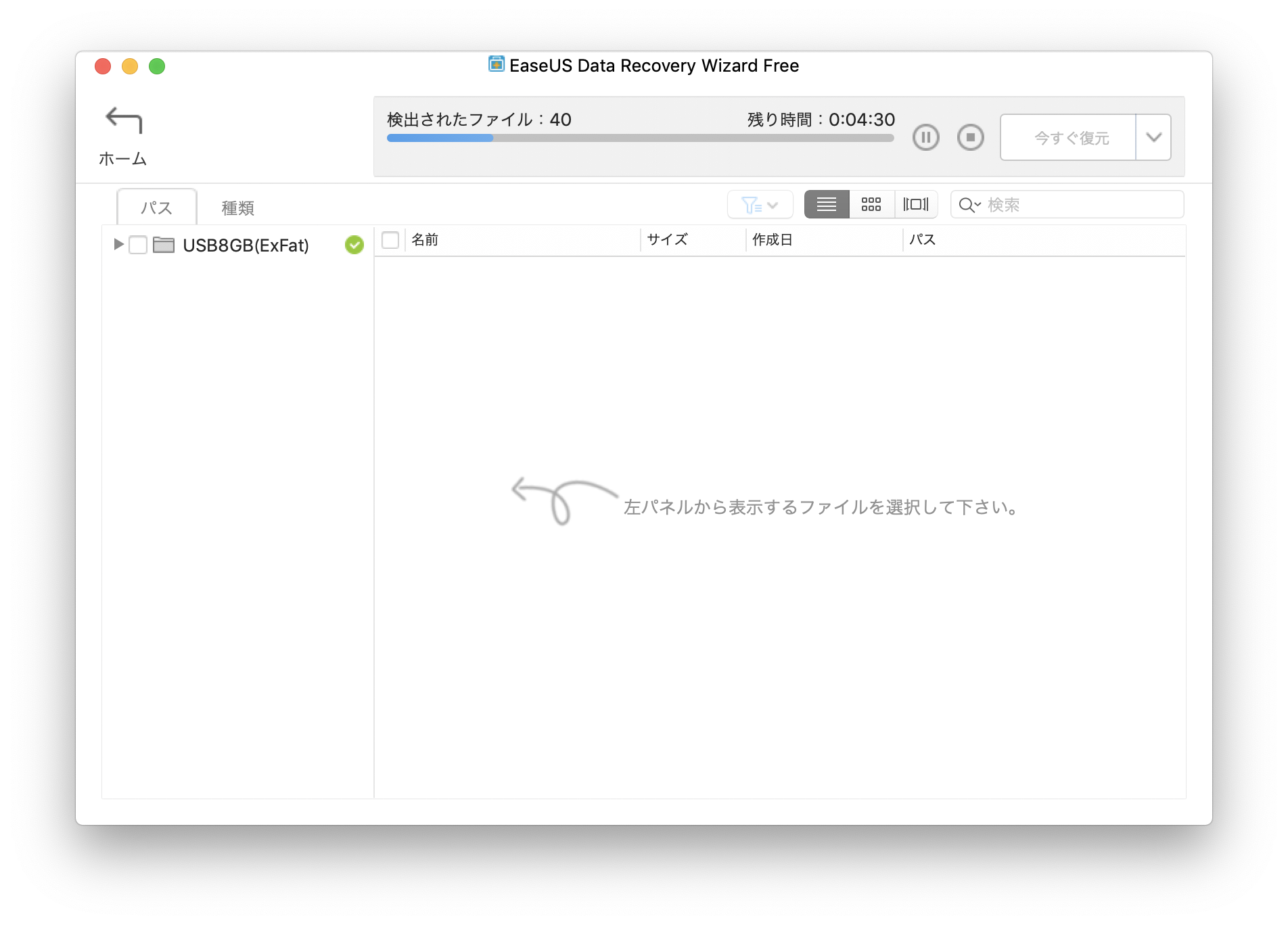Click the scan progress bar
The height and width of the screenshot is (925, 1288).
pyautogui.click(x=640, y=138)
